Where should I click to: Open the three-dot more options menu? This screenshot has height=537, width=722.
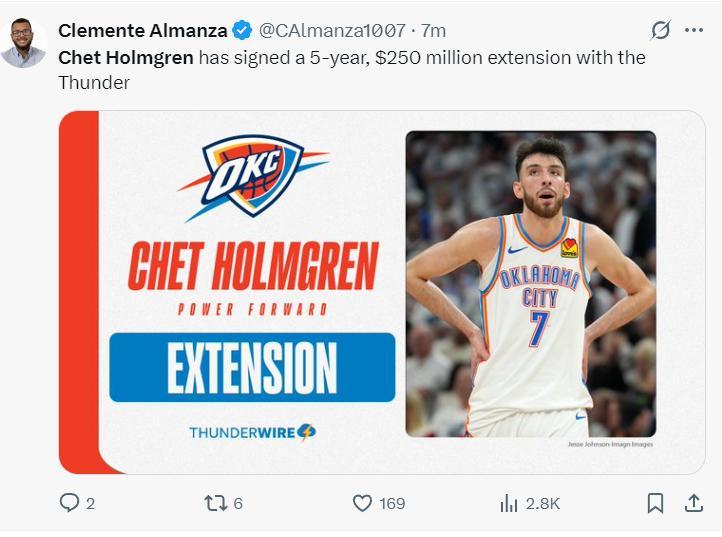(x=694, y=30)
